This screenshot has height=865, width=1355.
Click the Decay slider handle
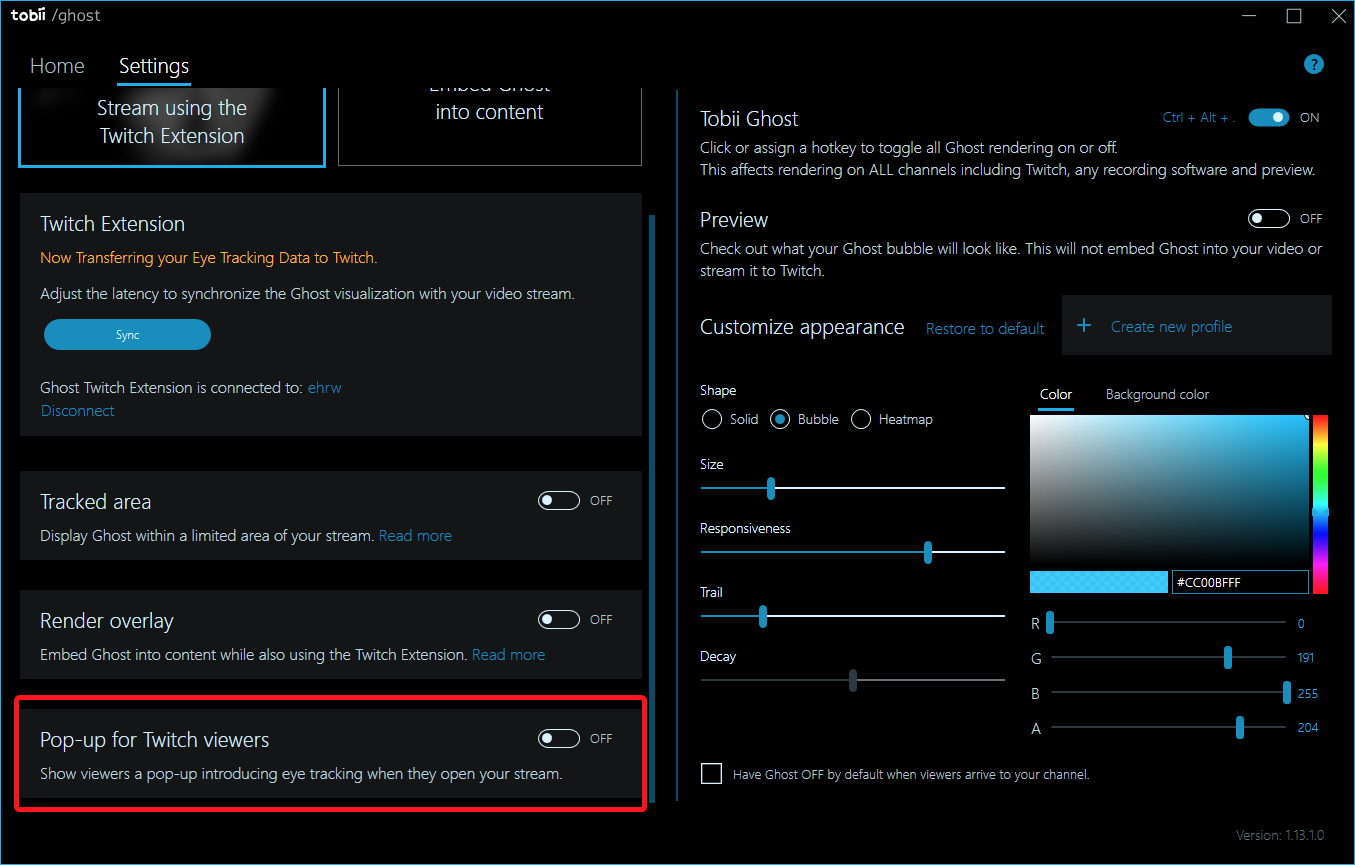(x=853, y=680)
